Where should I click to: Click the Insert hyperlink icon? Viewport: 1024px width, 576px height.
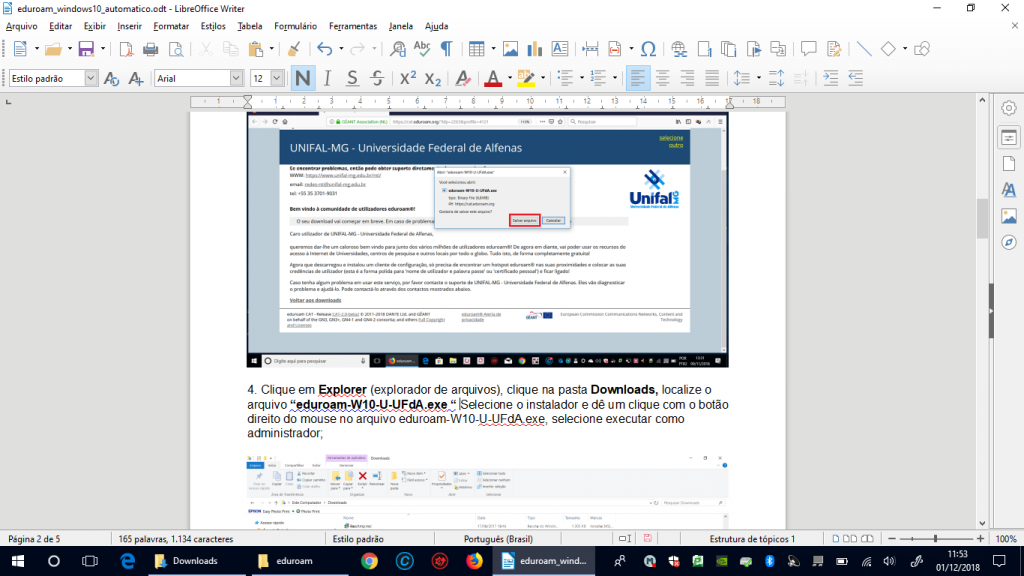click(679, 49)
